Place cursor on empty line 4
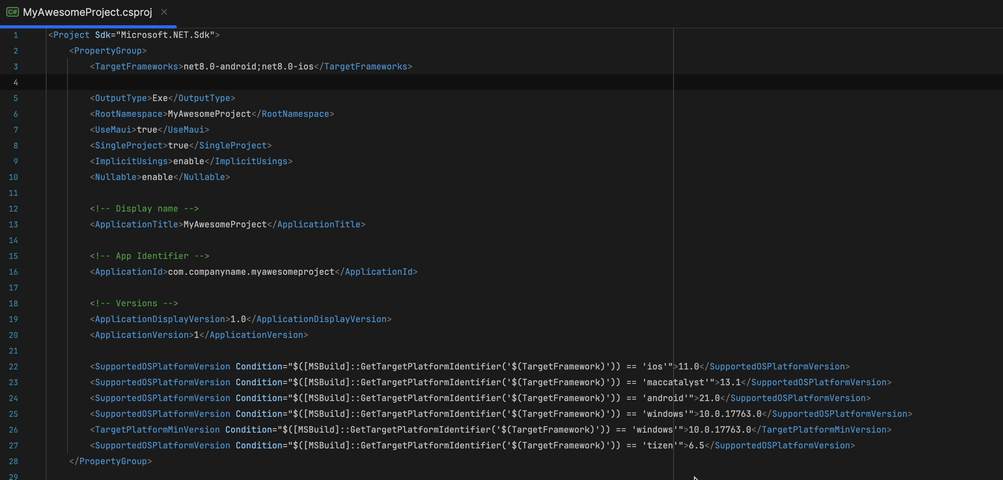This screenshot has height=480, width=1003. tap(300, 82)
